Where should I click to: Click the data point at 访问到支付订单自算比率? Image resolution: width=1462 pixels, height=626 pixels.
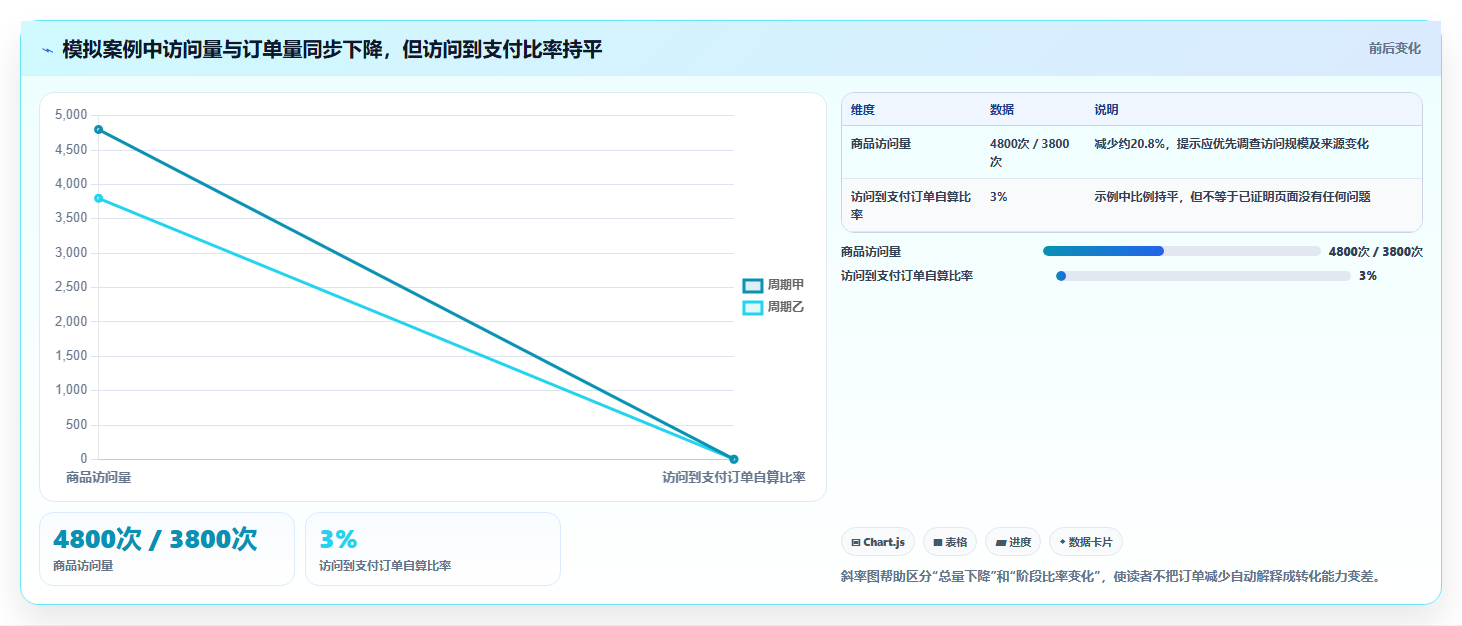734,459
